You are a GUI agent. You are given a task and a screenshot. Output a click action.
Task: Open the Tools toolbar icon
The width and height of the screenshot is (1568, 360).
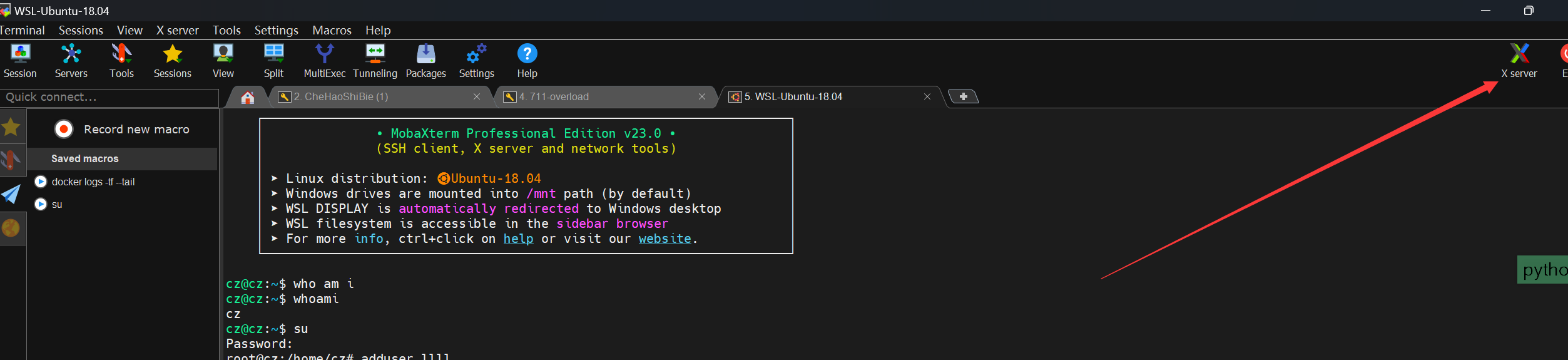coord(121,61)
